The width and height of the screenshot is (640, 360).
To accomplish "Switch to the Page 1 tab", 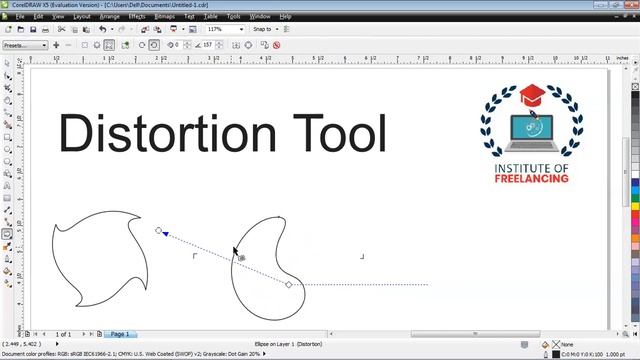I will pos(120,334).
